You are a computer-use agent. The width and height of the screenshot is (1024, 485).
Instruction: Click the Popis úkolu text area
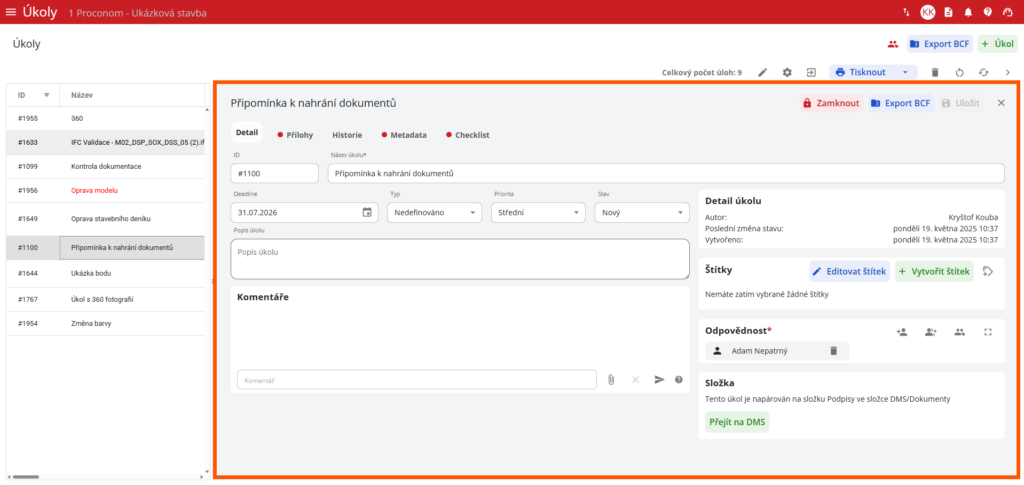(460, 259)
